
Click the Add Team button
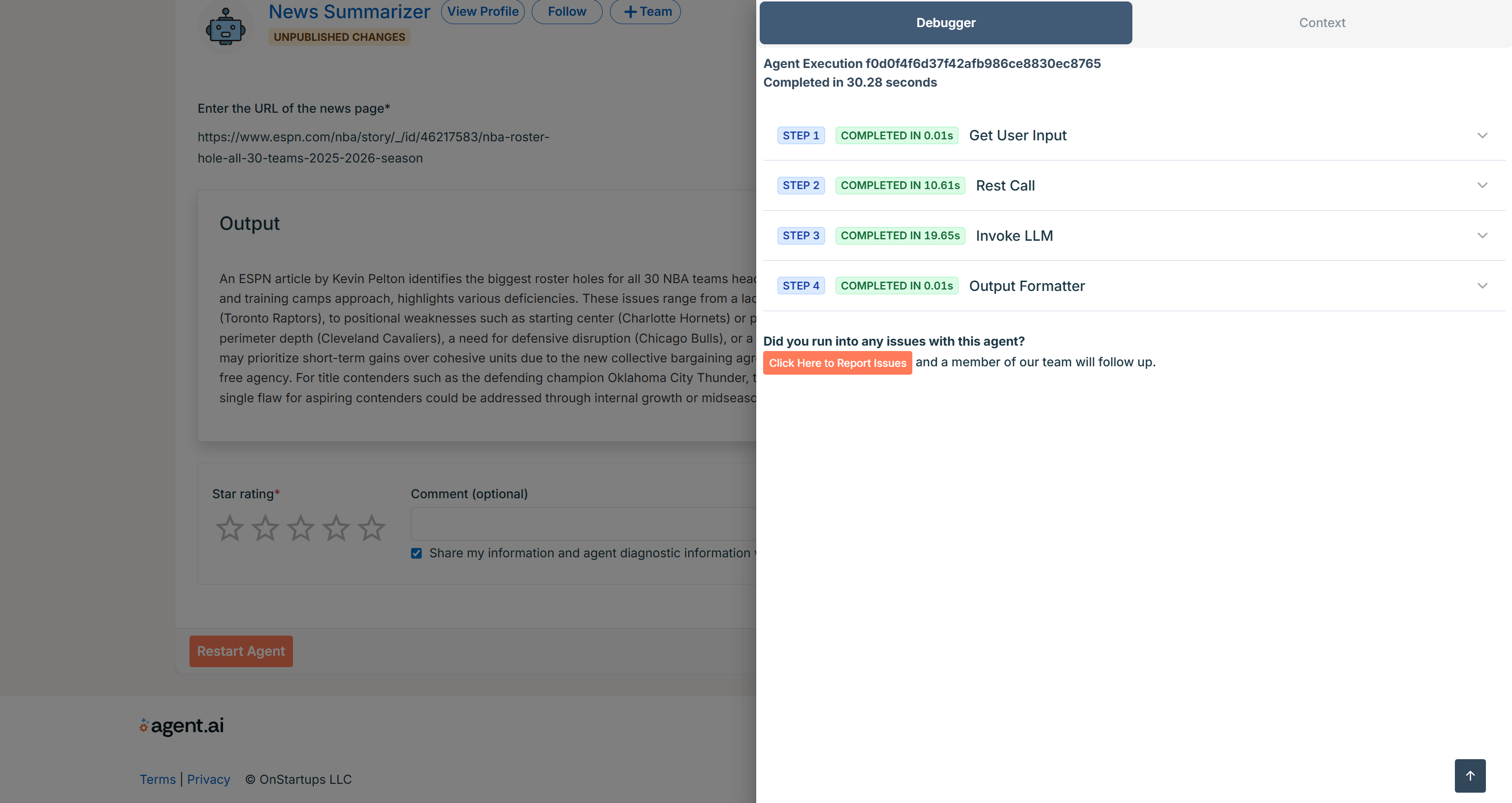(x=645, y=12)
